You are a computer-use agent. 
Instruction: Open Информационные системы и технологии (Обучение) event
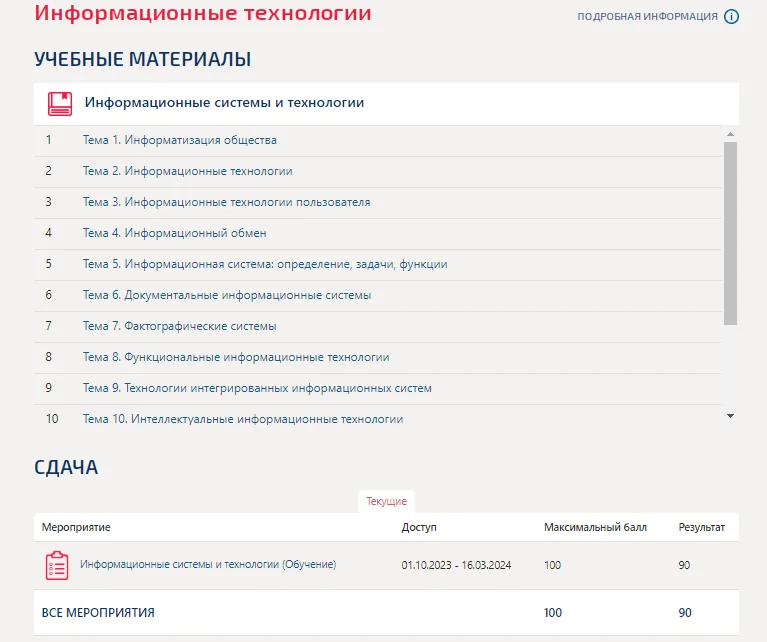(208, 564)
